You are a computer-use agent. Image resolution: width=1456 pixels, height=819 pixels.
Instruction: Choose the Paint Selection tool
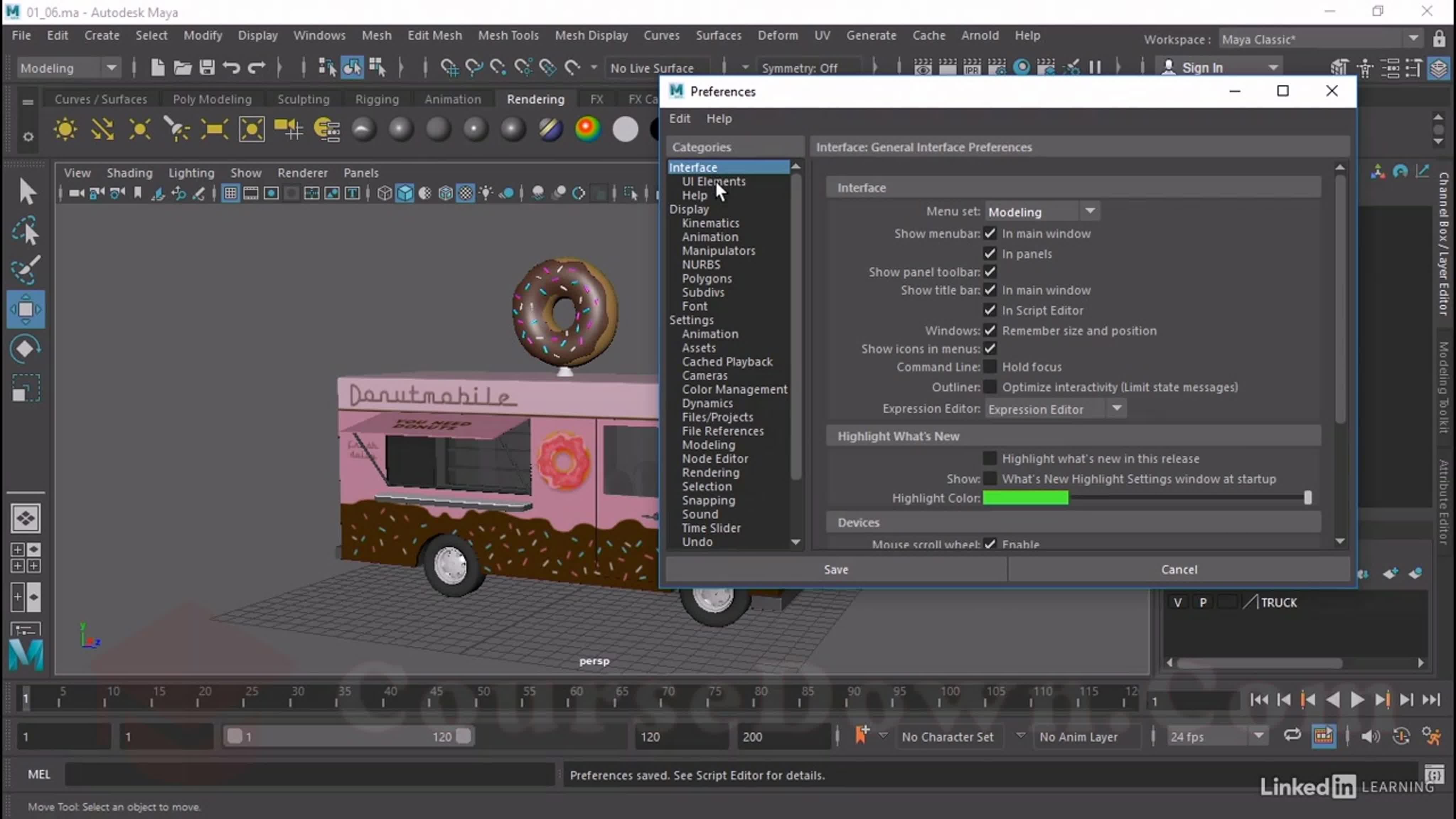pos(26,269)
